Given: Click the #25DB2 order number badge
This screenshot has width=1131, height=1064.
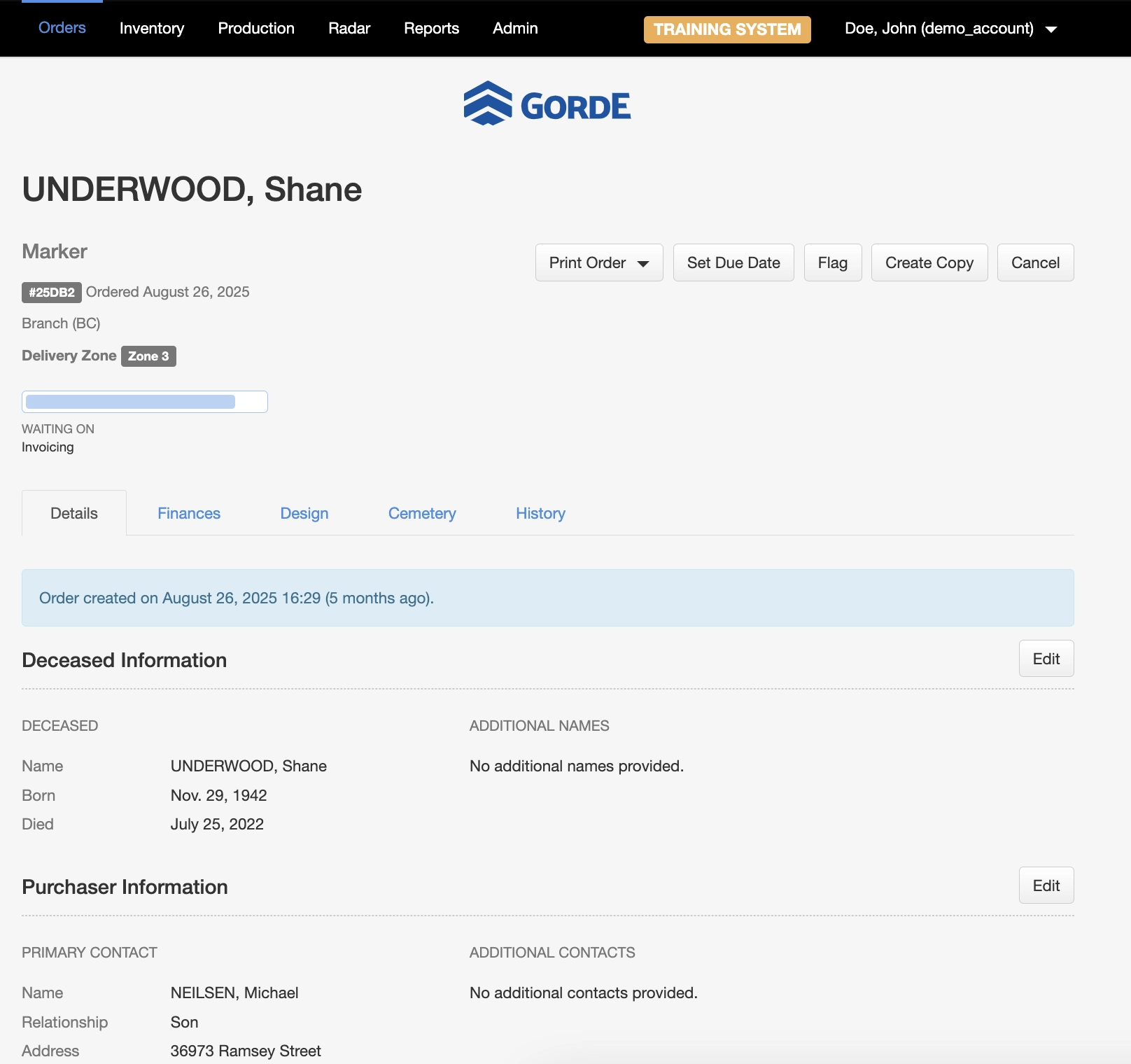Looking at the screenshot, I should (51, 293).
